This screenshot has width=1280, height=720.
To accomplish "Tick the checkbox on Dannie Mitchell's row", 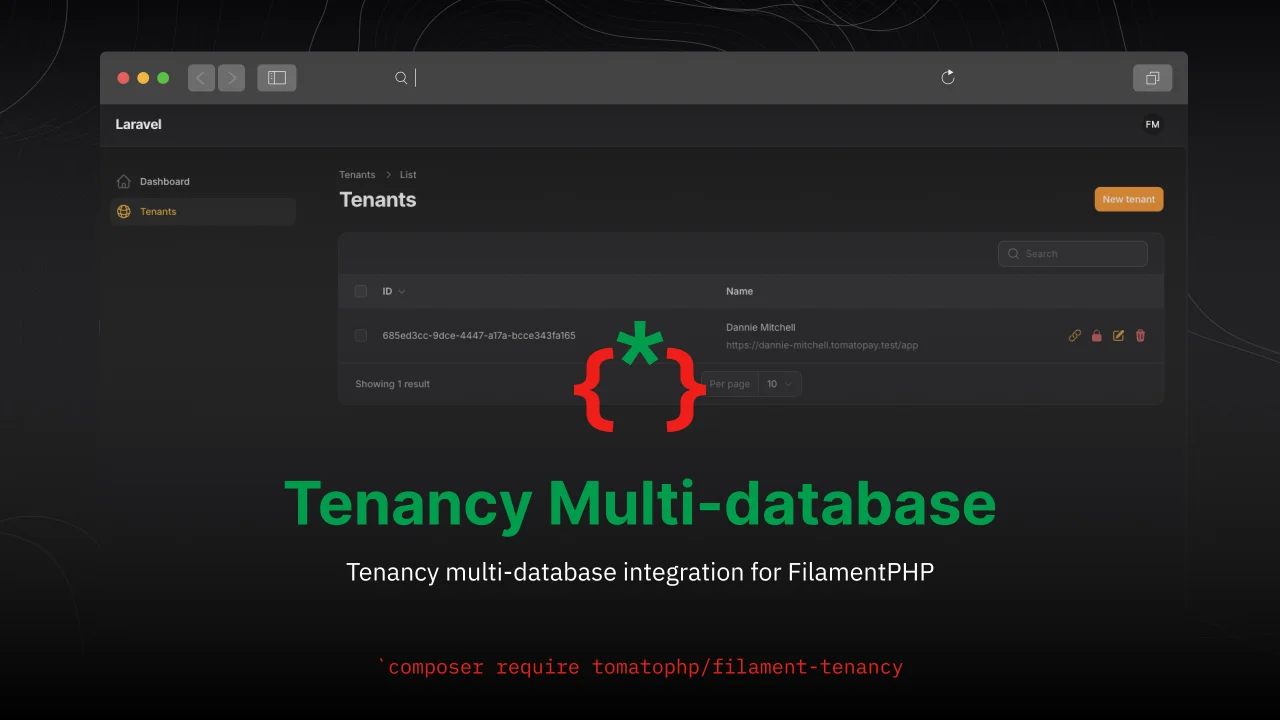I will (x=361, y=335).
